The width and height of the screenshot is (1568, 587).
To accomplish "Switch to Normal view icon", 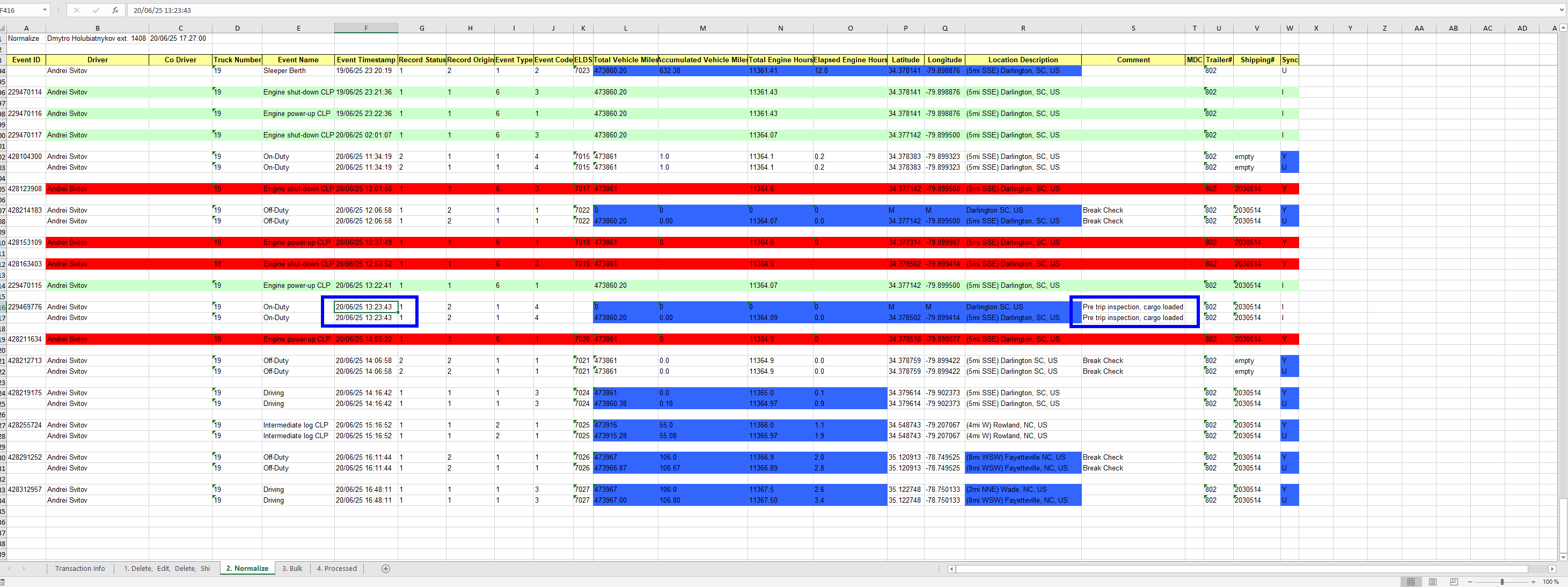I will click(1411, 582).
